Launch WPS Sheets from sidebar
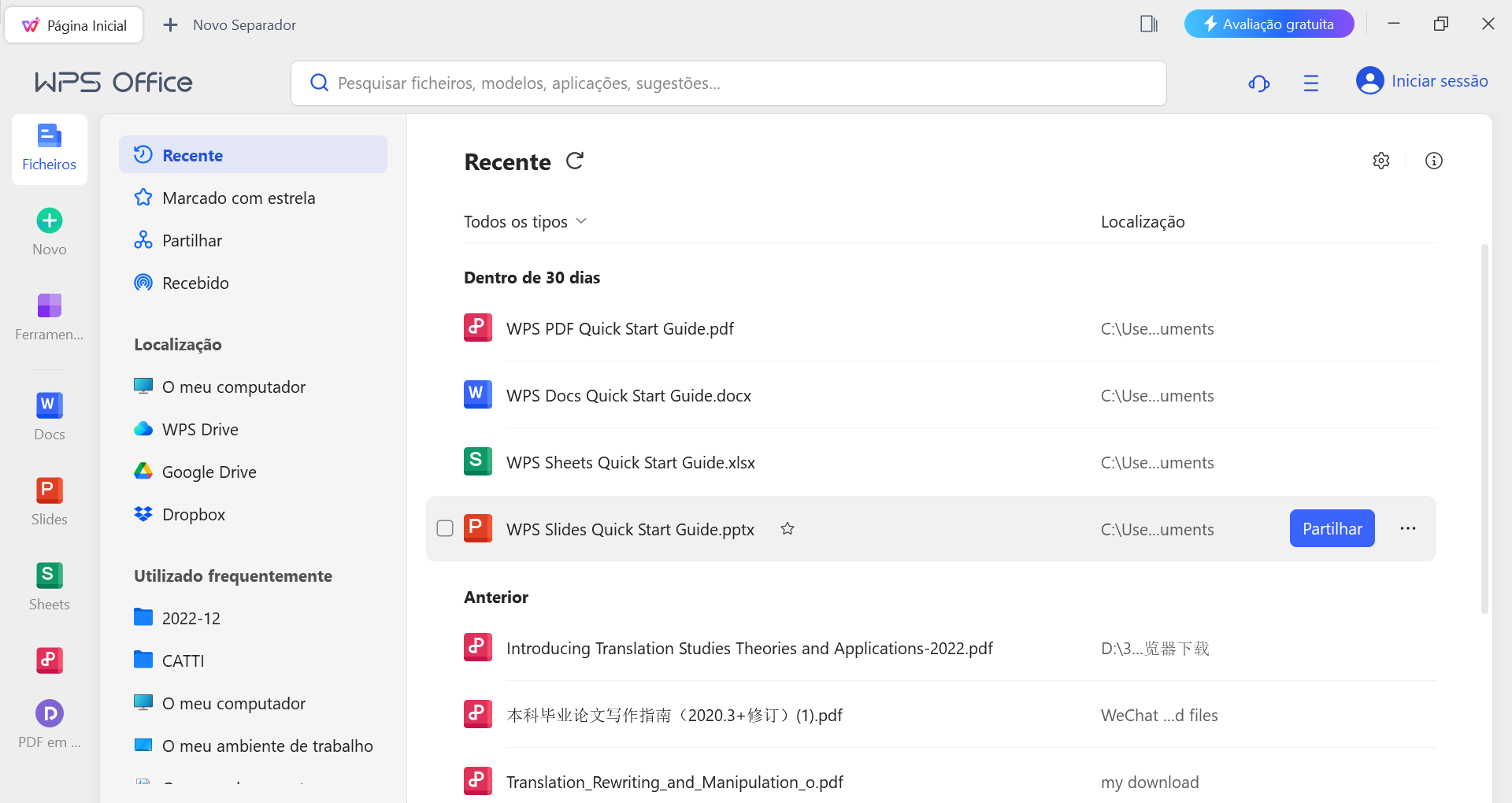 49,587
